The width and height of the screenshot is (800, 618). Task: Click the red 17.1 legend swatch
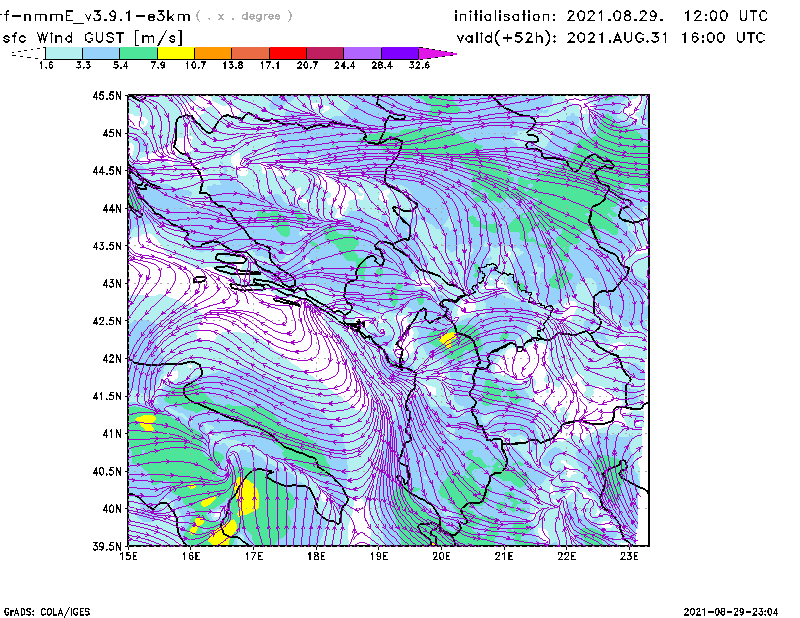tap(288, 53)
